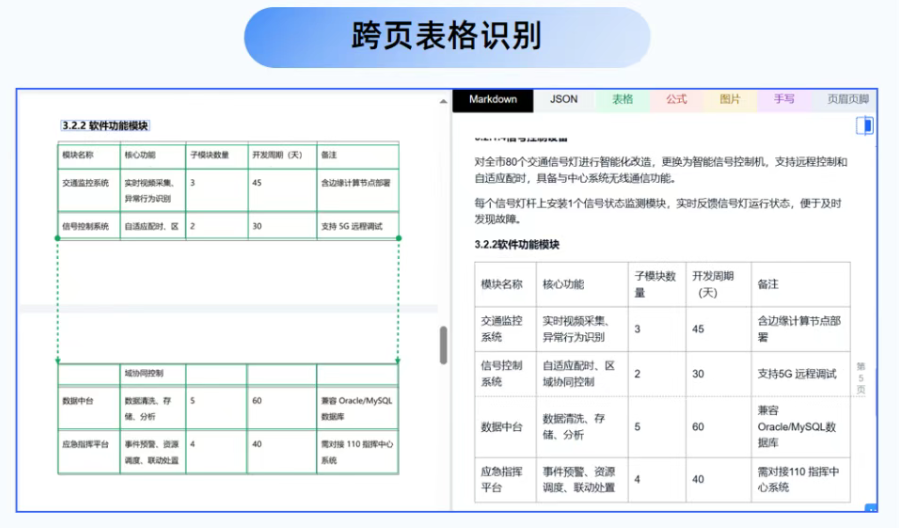This screenshot has height=528, width=899.
Task: Click the 60 cell in source document table
Action: (282, 408)
